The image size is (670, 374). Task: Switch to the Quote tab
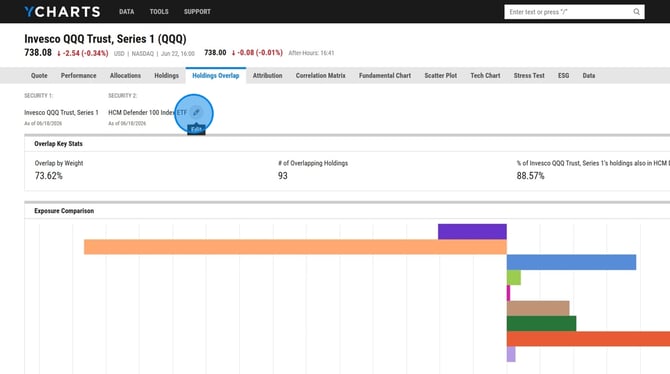click(39, 76)
